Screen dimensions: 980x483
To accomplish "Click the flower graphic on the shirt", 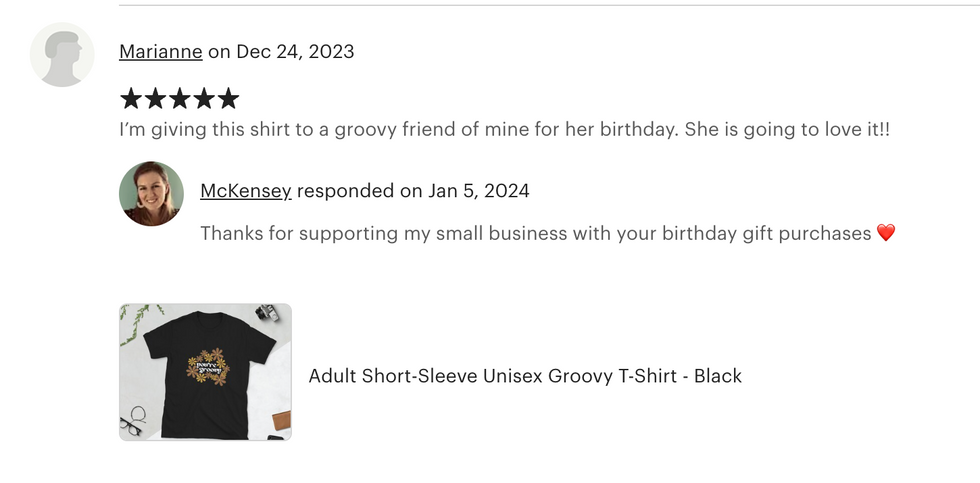I will click(208, 366).
